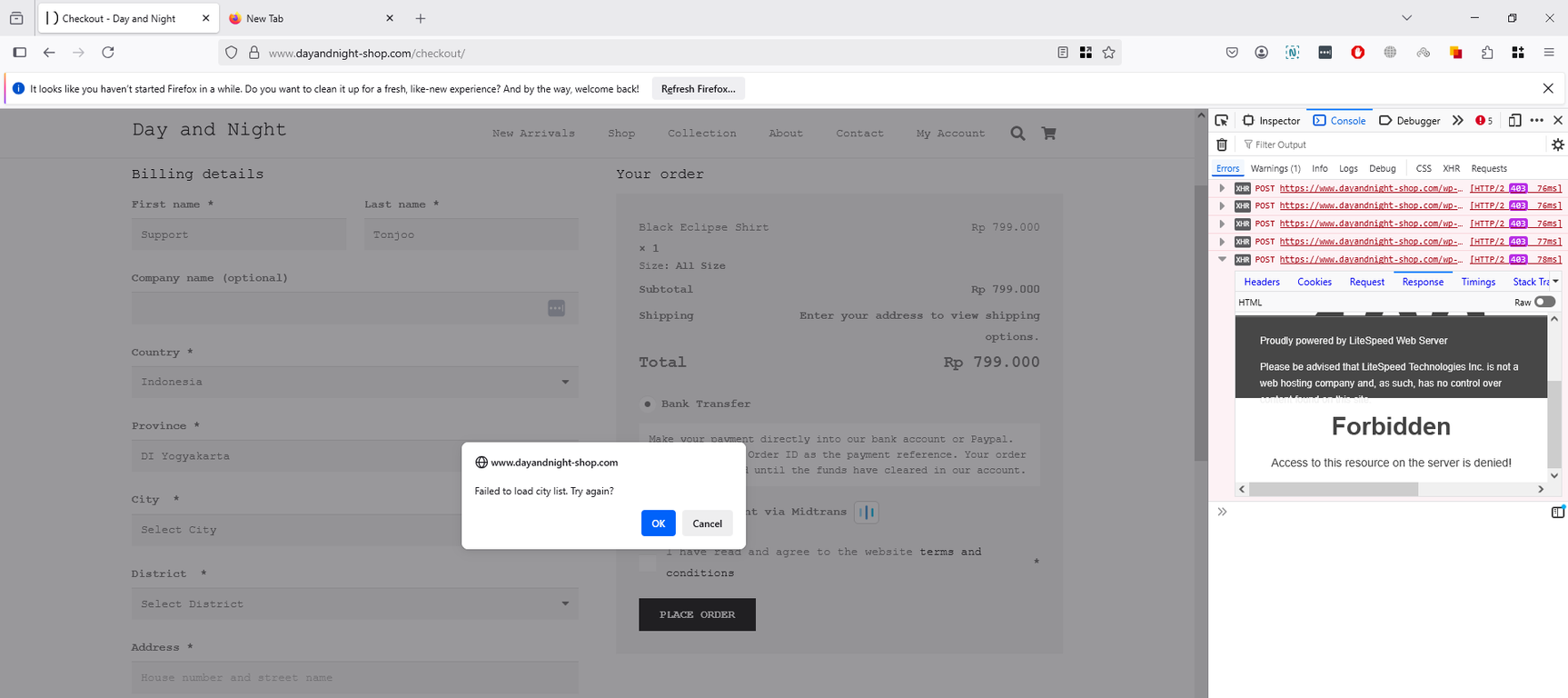This screenshot has height=698, width=1568.
Task: Click the response preview horizontal scrollbar
Action: tap(1334, 489)
